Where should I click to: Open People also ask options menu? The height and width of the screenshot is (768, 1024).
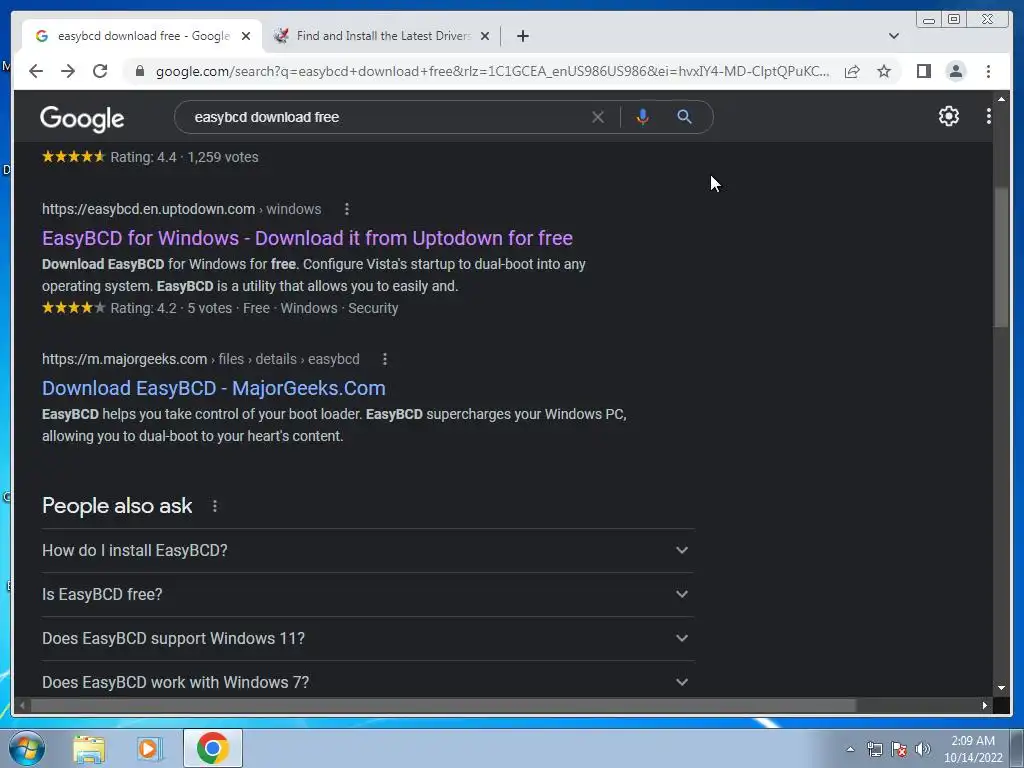[215, 506]
